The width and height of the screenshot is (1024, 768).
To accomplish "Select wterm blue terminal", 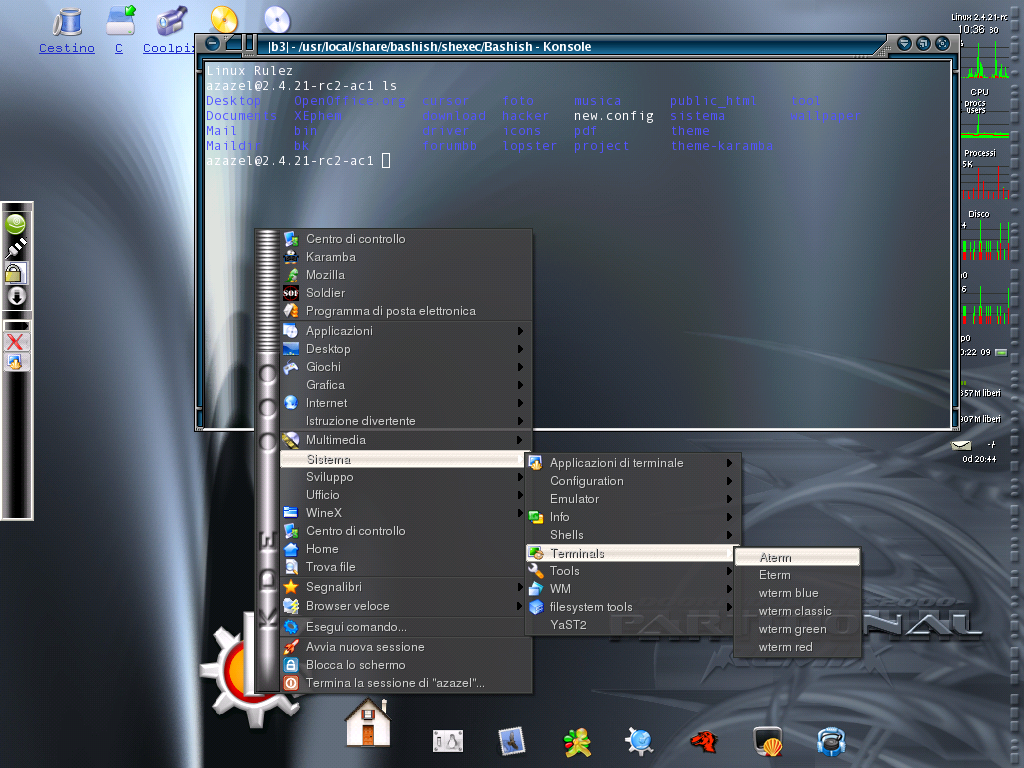I will (797, 594).
